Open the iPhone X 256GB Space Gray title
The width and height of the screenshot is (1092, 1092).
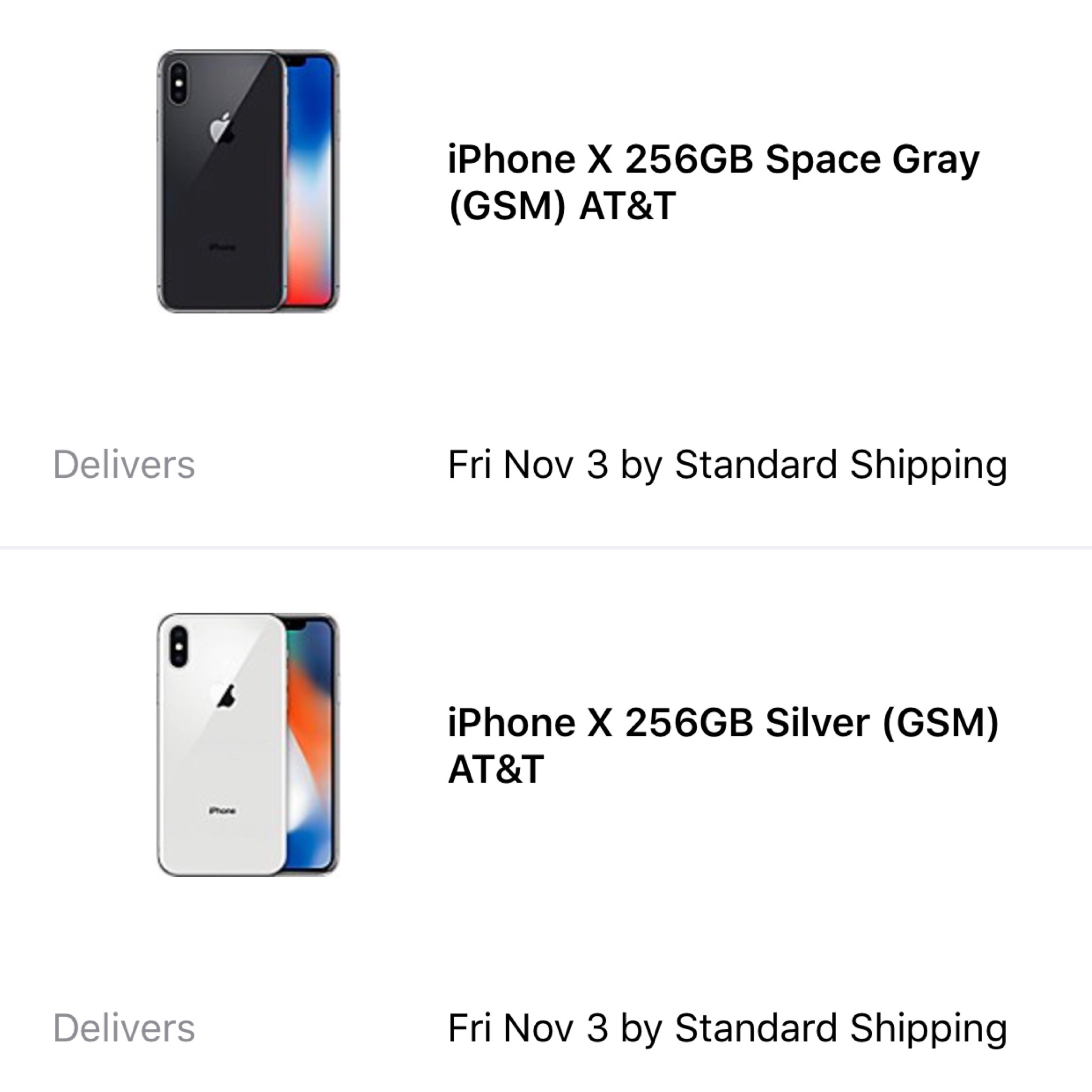(x=713, y=182)
